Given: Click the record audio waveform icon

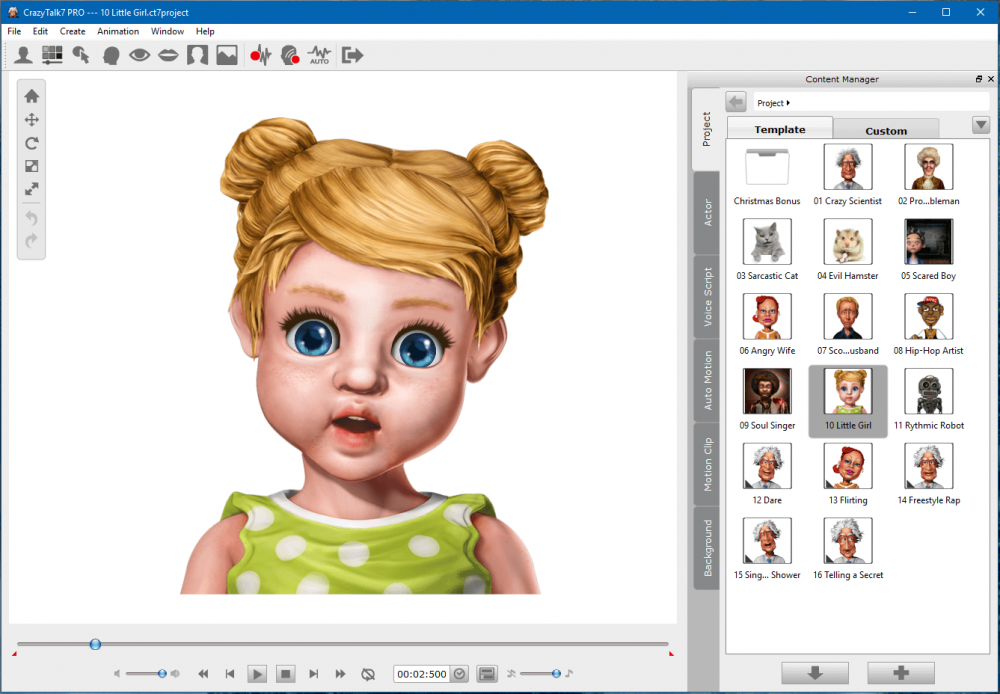Looking at the screenshot, I should 261,56.
